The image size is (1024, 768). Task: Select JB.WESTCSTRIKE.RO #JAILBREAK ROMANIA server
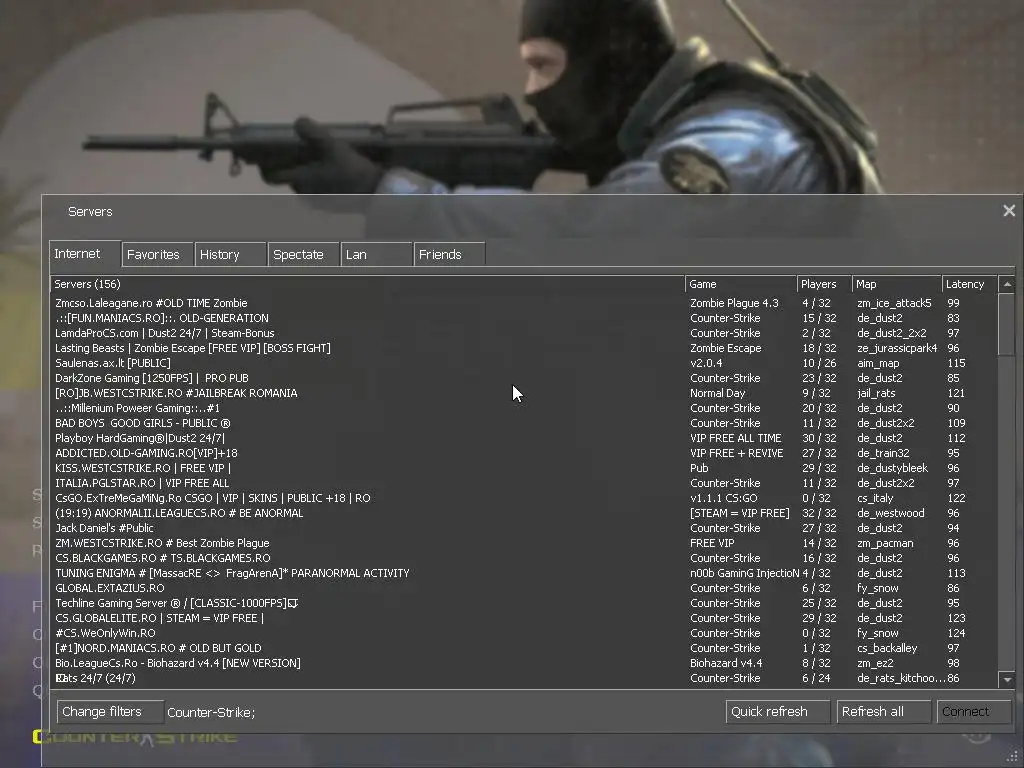click(524, 393)
